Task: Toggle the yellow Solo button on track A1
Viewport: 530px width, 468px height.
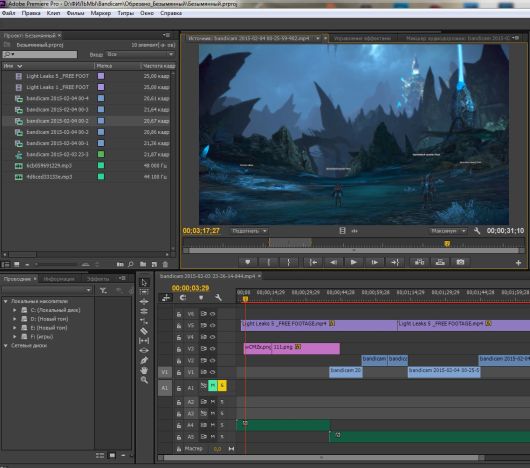Action: click(222, 386)
